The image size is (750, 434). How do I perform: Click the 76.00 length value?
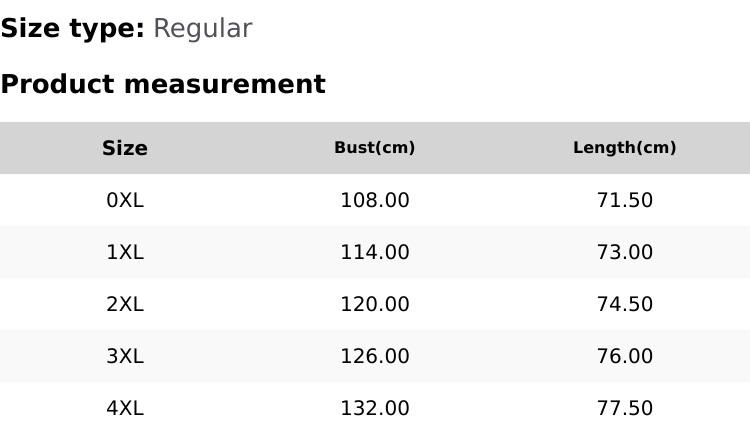coord(625,356)
